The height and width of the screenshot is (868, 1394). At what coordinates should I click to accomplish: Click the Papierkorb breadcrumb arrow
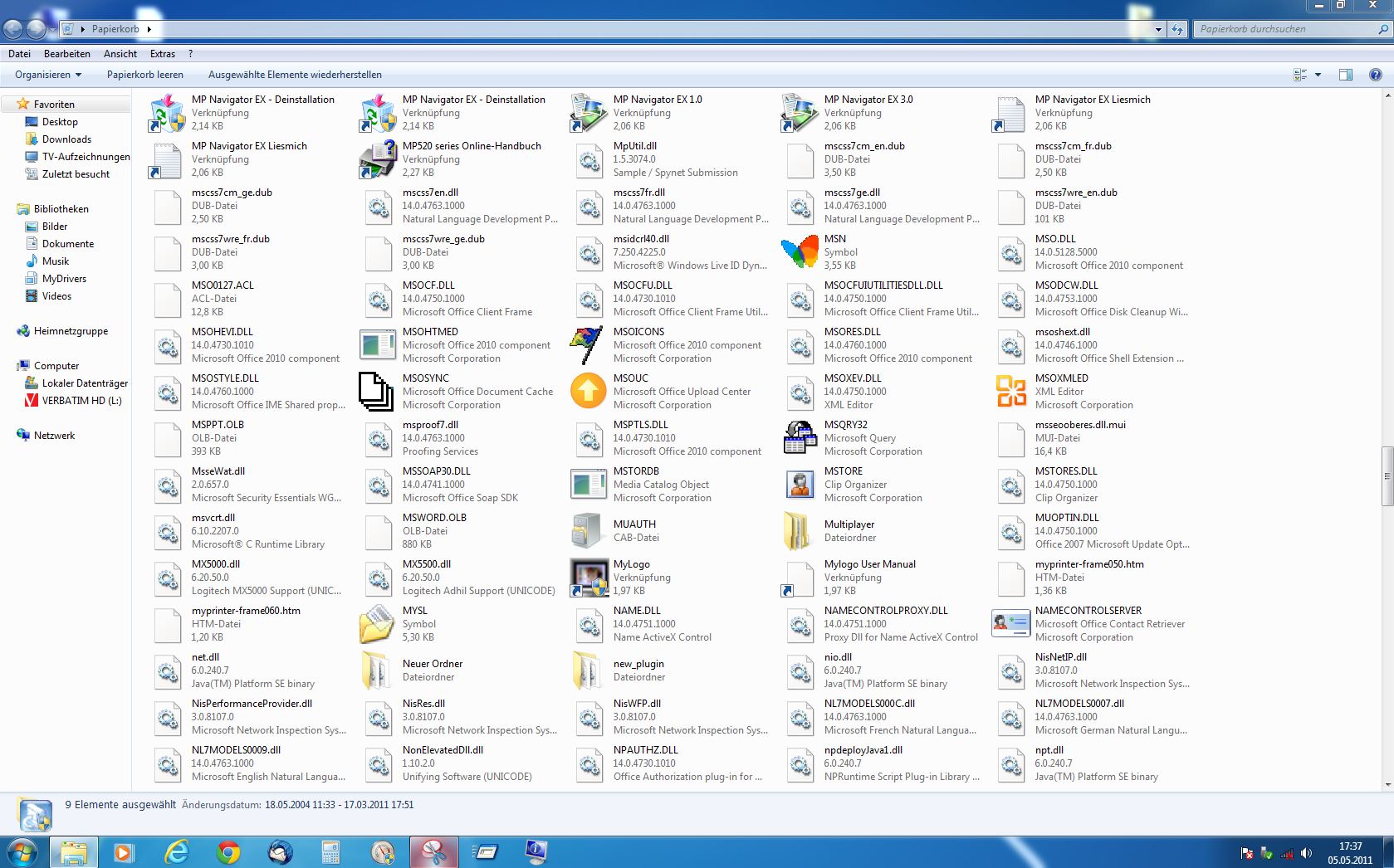[149, 29]
